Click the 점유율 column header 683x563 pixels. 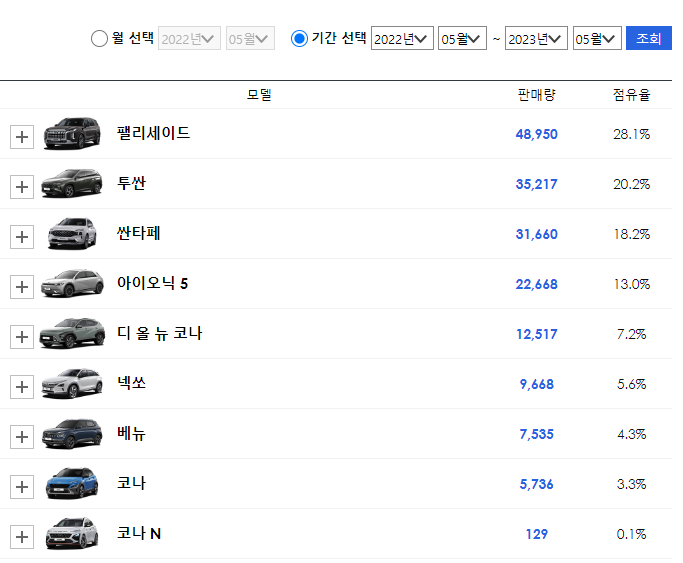click(632, 94)
